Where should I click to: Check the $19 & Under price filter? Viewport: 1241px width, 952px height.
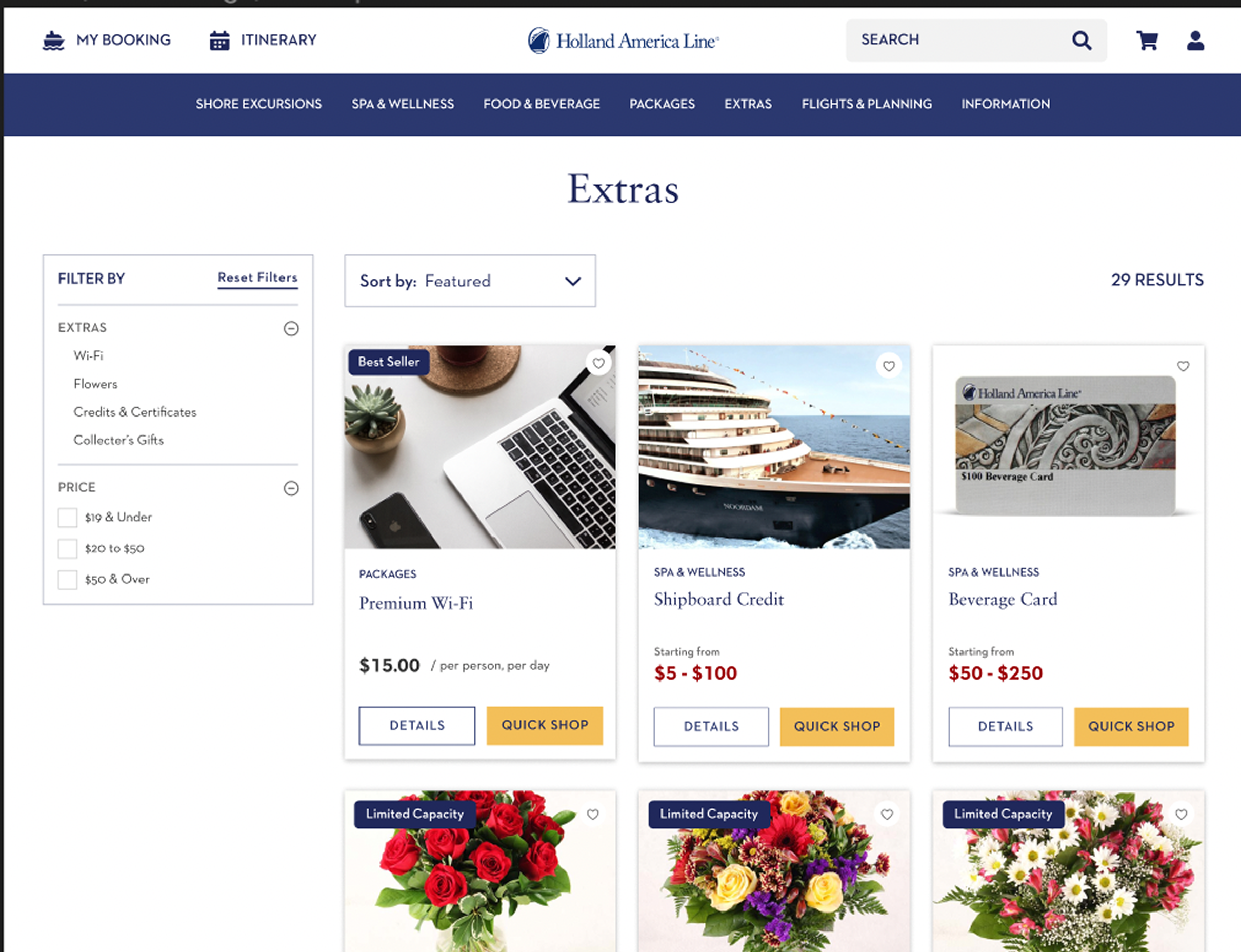[67, 518]
